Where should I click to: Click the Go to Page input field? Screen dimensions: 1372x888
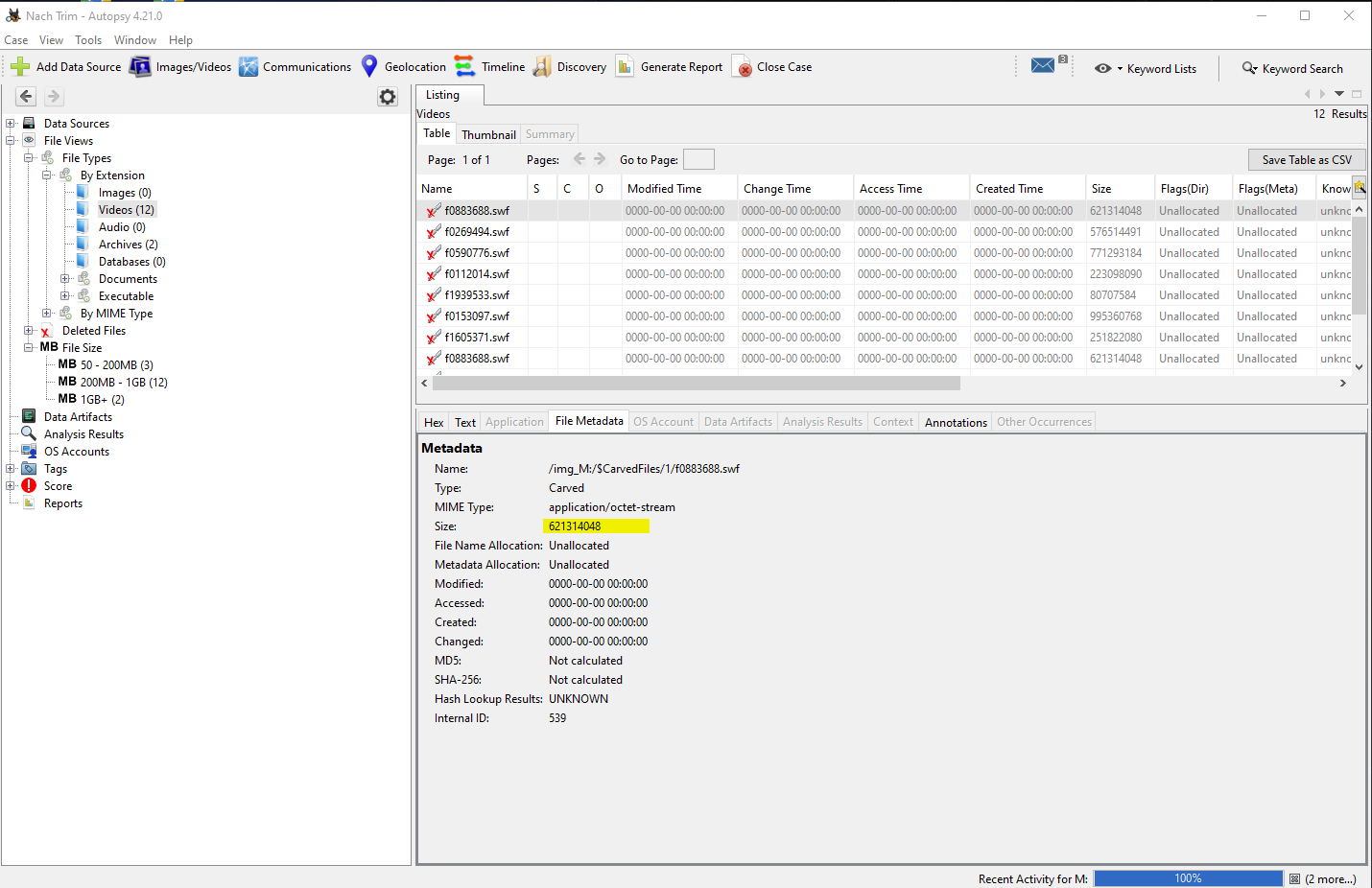coord(698,159)
